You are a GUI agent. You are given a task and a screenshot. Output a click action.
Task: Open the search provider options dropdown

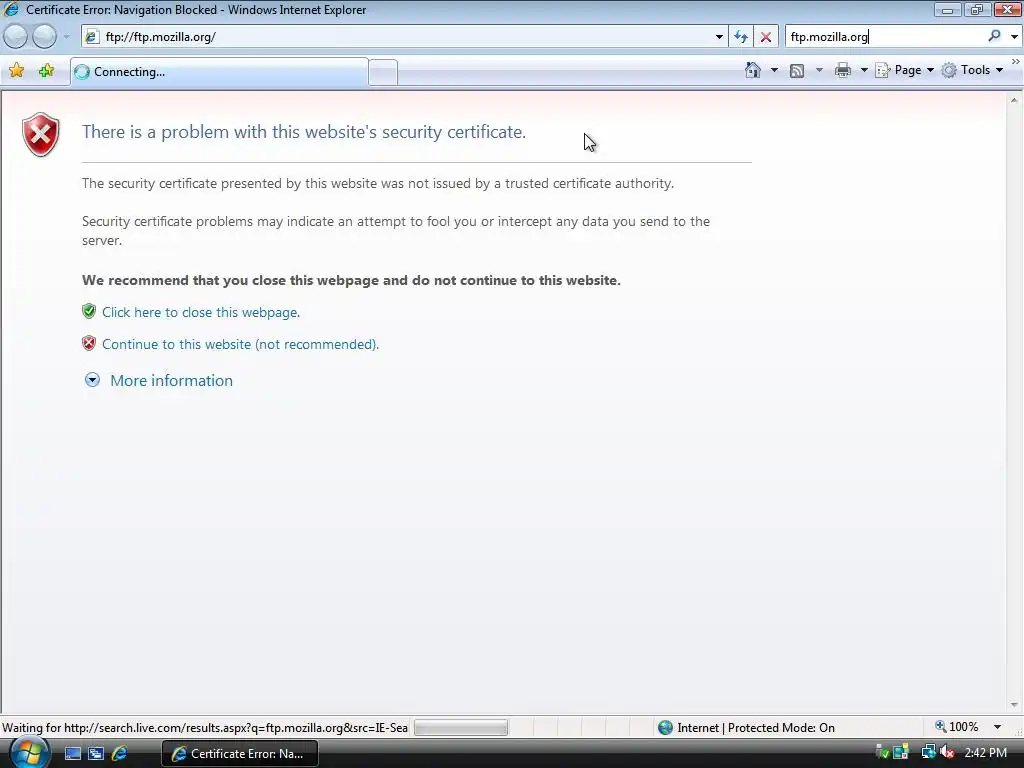1014,37
